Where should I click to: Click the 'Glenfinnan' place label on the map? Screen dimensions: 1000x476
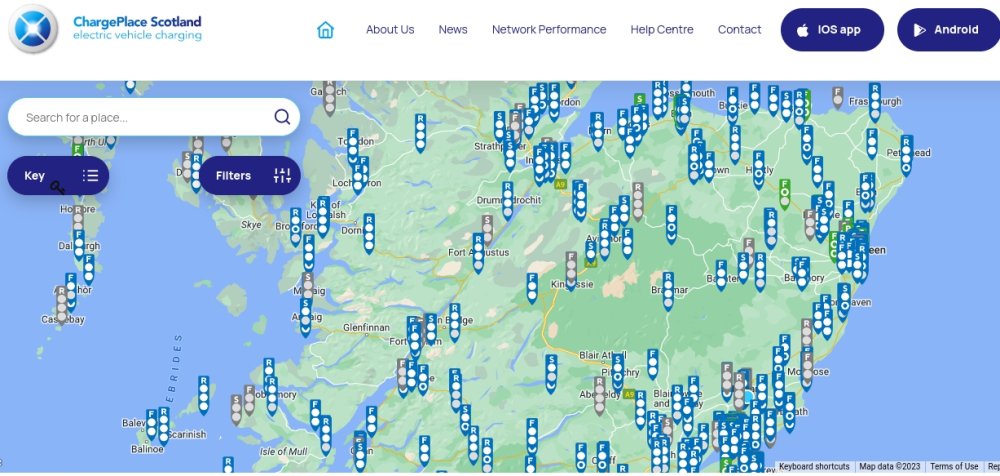(x=366, y=327)
